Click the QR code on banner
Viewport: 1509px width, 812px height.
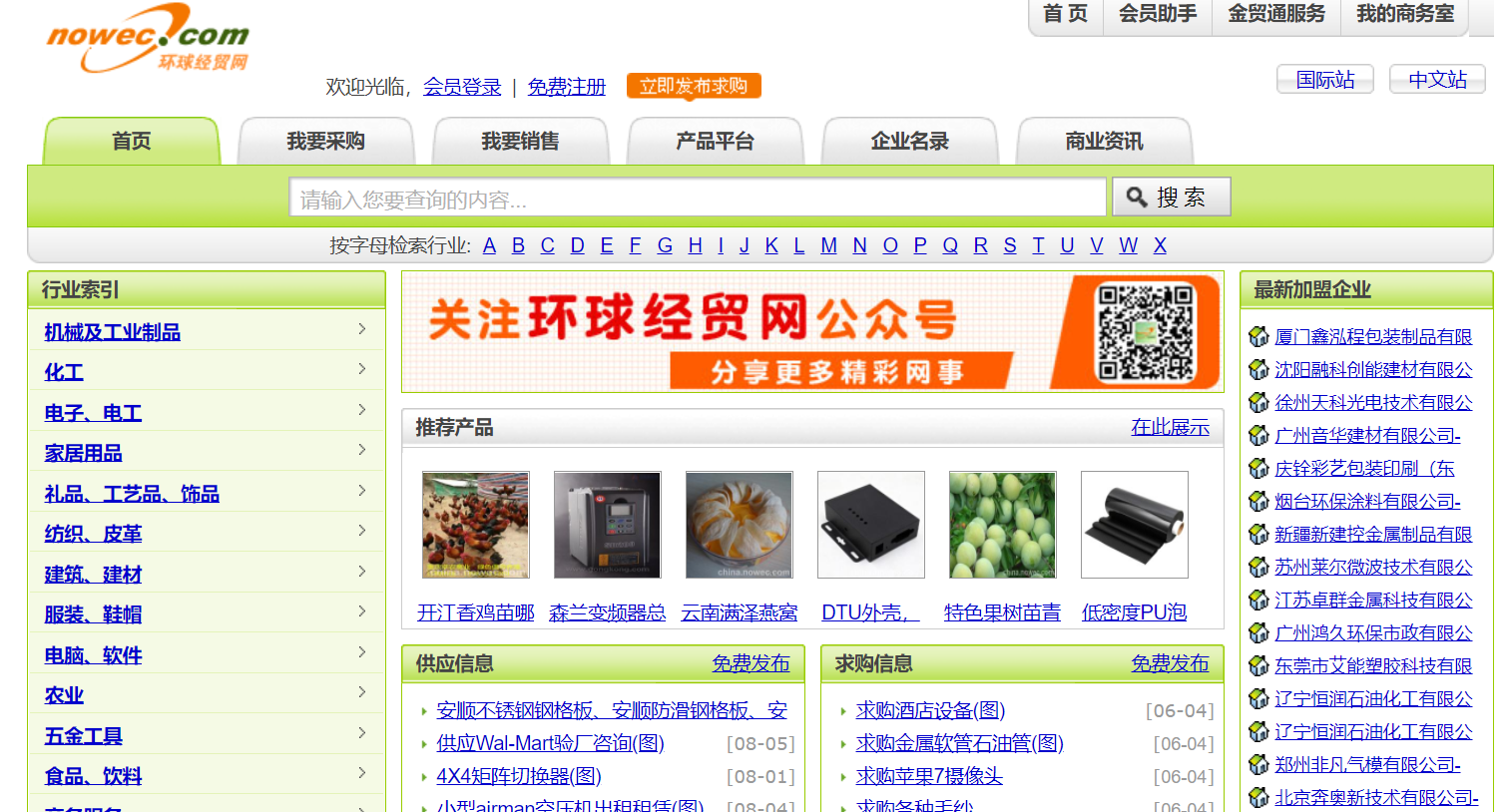click(1145, 333)
